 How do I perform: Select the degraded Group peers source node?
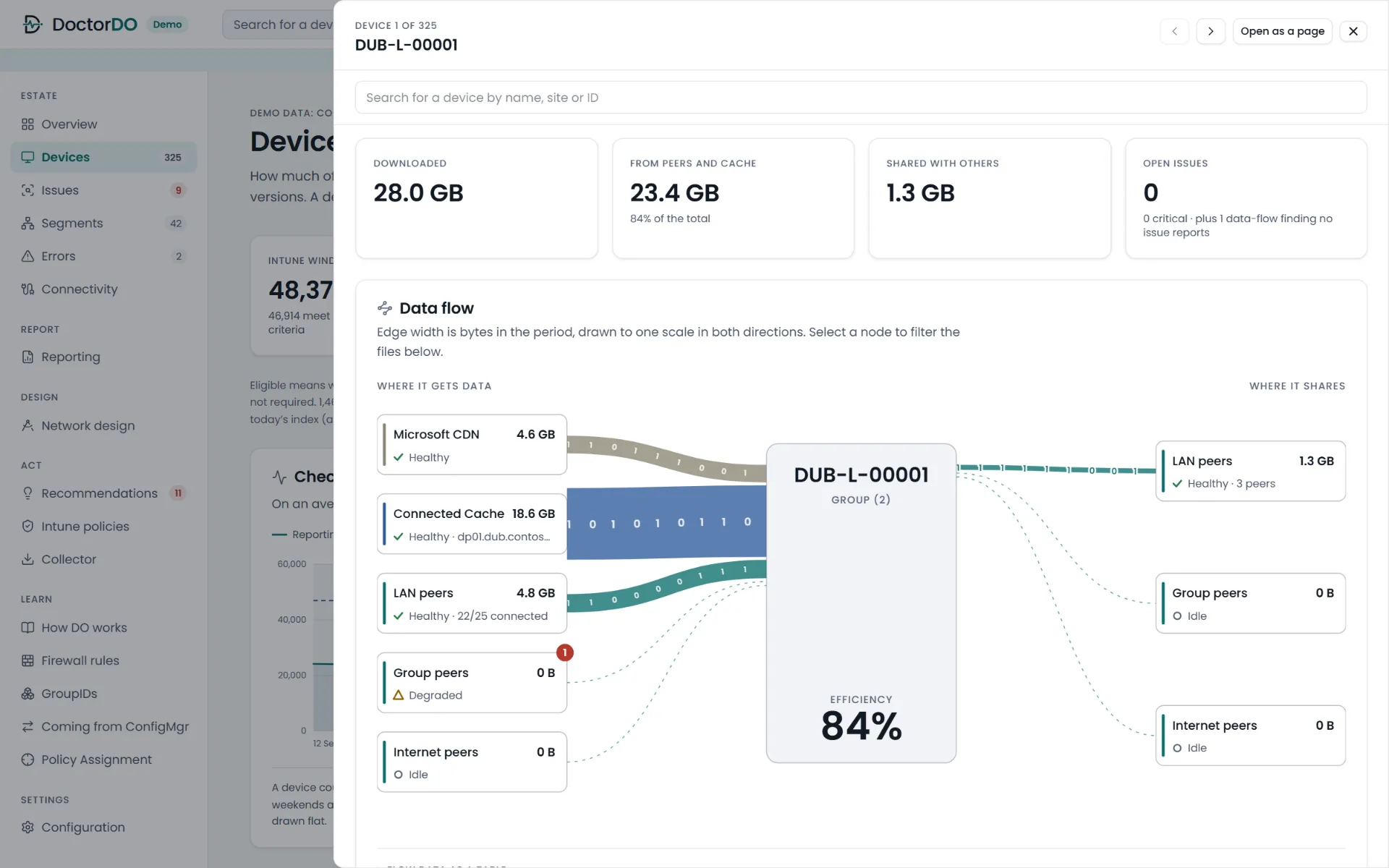(472, 683)
